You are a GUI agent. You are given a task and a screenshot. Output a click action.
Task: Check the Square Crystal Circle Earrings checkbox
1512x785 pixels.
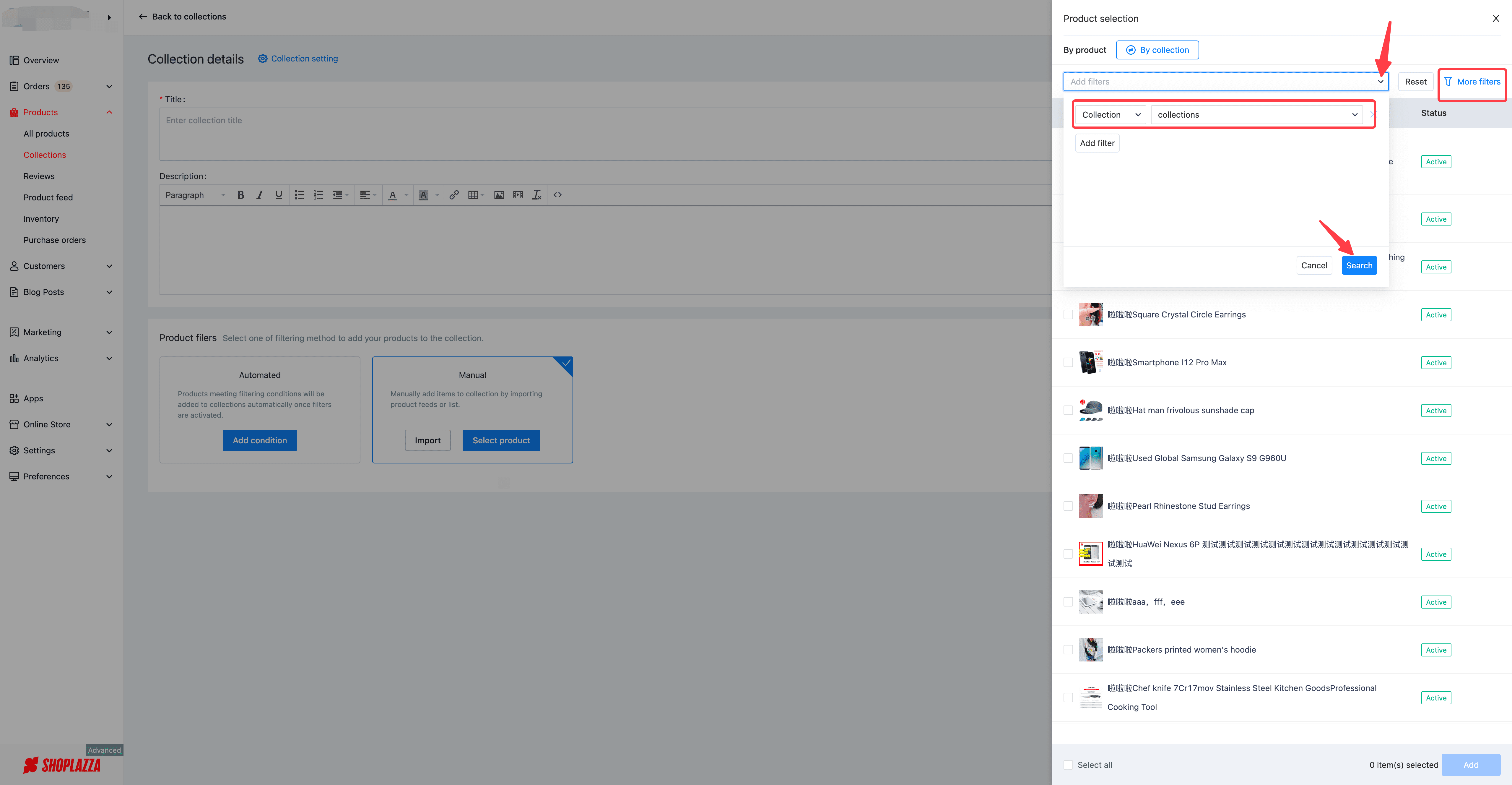pos(1068,315)
